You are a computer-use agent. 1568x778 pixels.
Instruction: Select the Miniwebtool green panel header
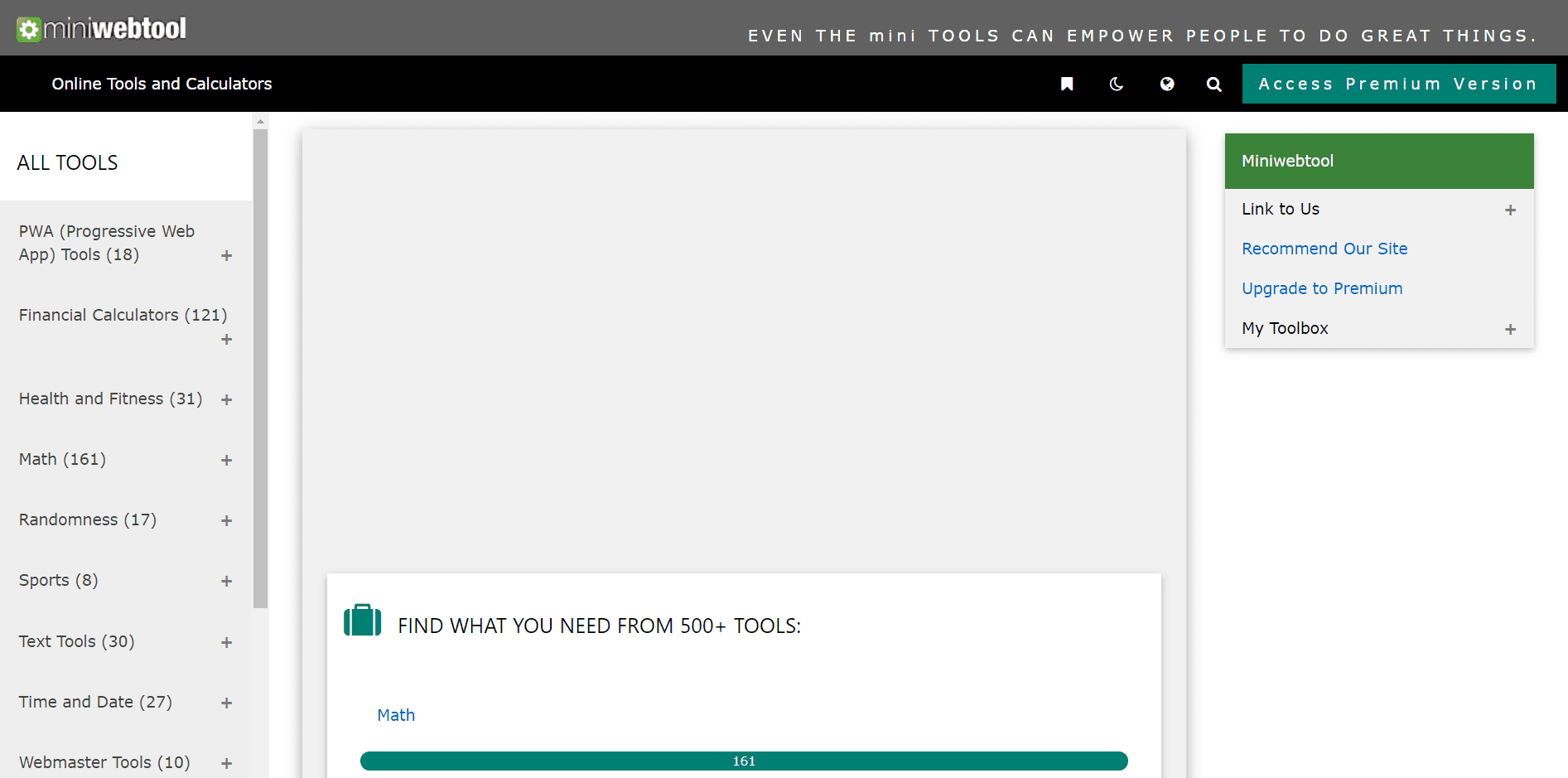(x=1287, y=161)
